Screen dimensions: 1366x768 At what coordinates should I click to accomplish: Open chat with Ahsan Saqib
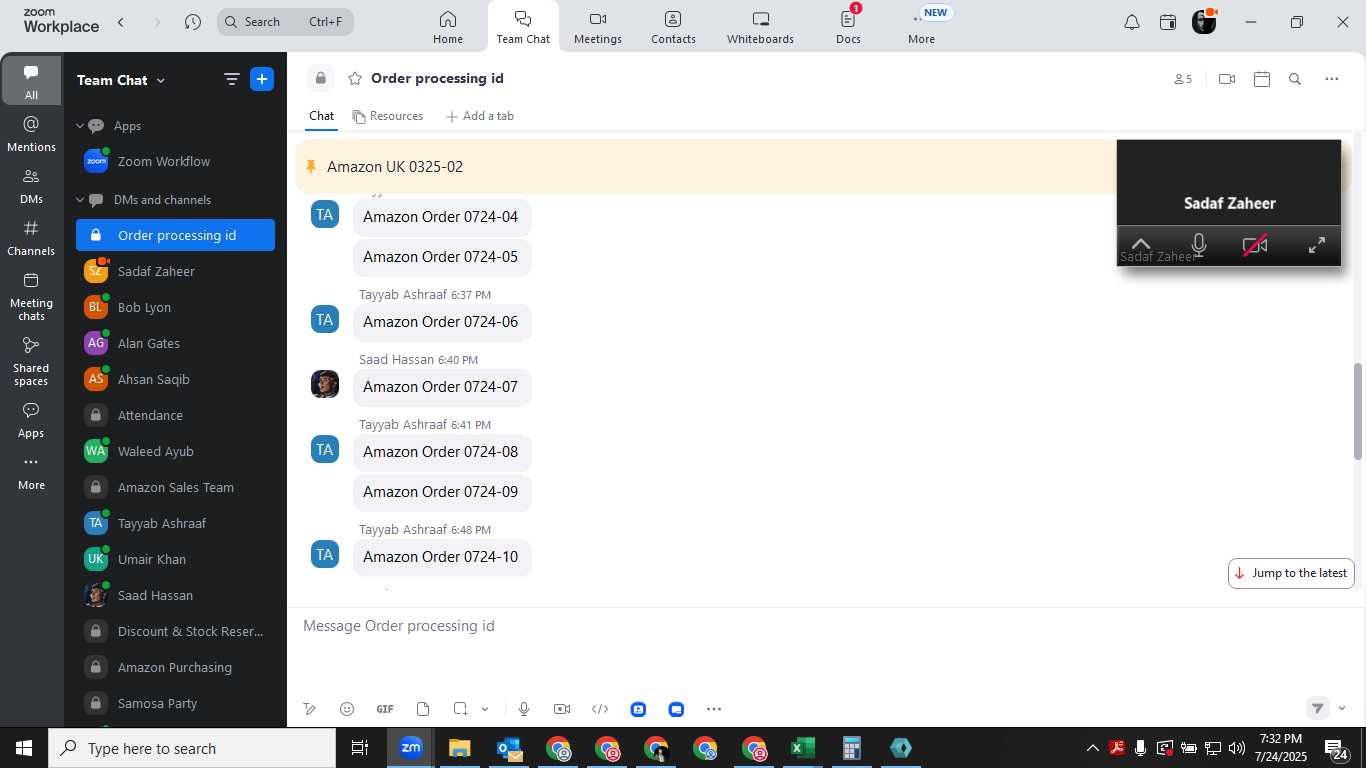pos(175,379)
